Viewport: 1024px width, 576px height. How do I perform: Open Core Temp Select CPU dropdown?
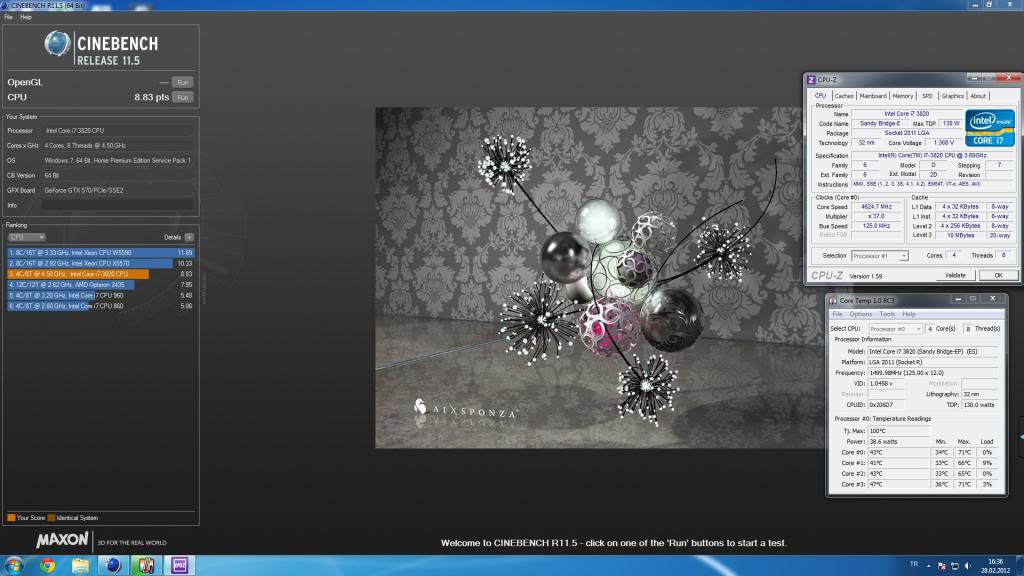895,329
